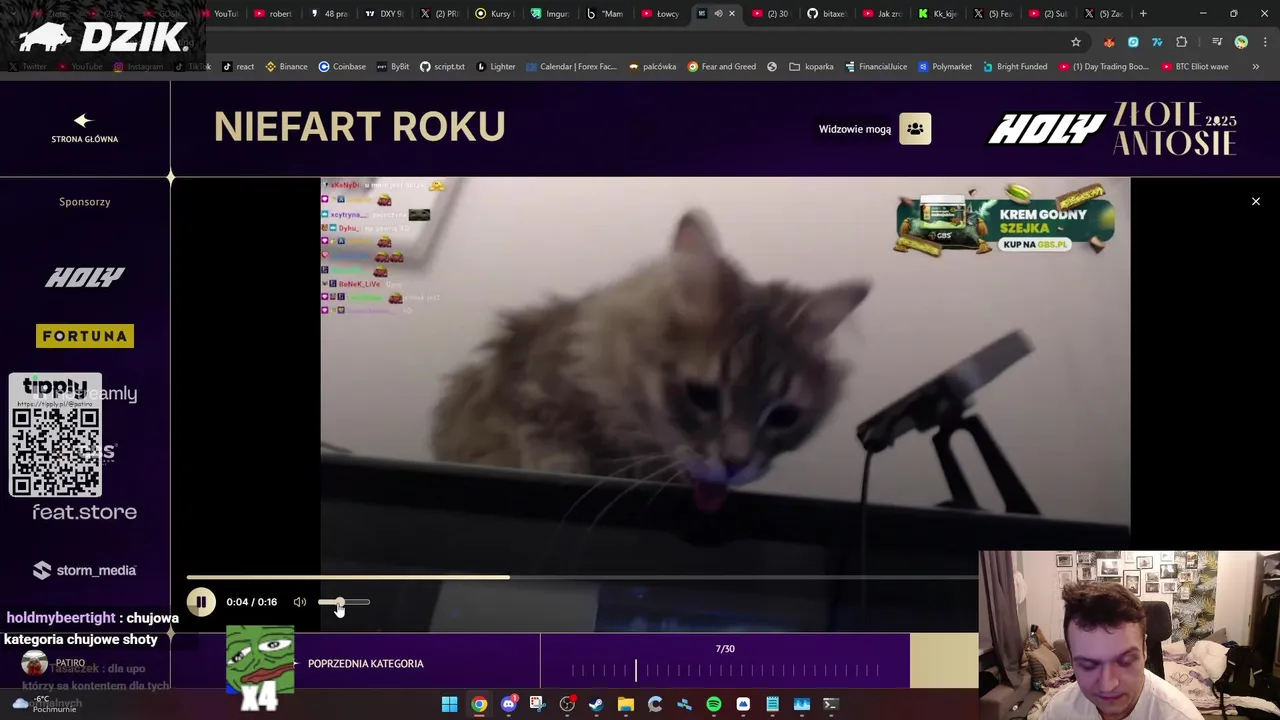
Task: Open the script.txt bookmark
Action: click(442, 67)
